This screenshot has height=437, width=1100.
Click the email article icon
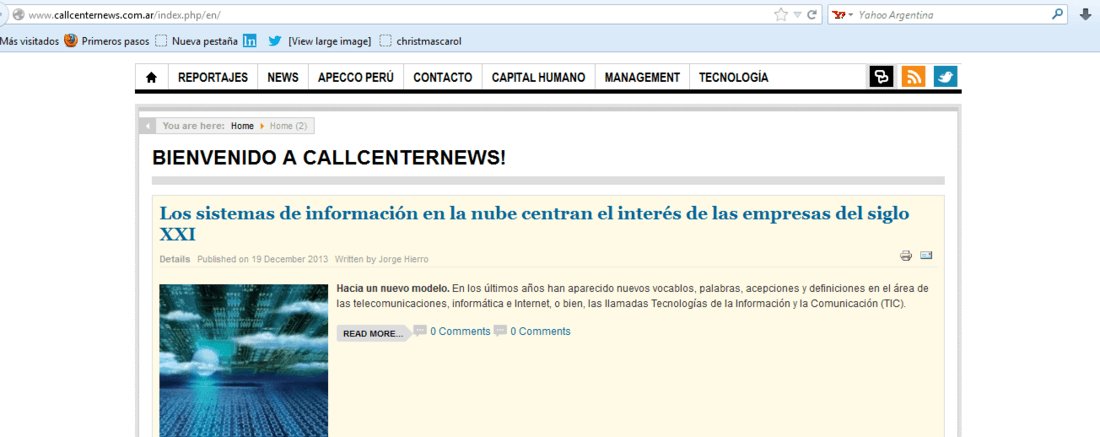pos(926,255)
